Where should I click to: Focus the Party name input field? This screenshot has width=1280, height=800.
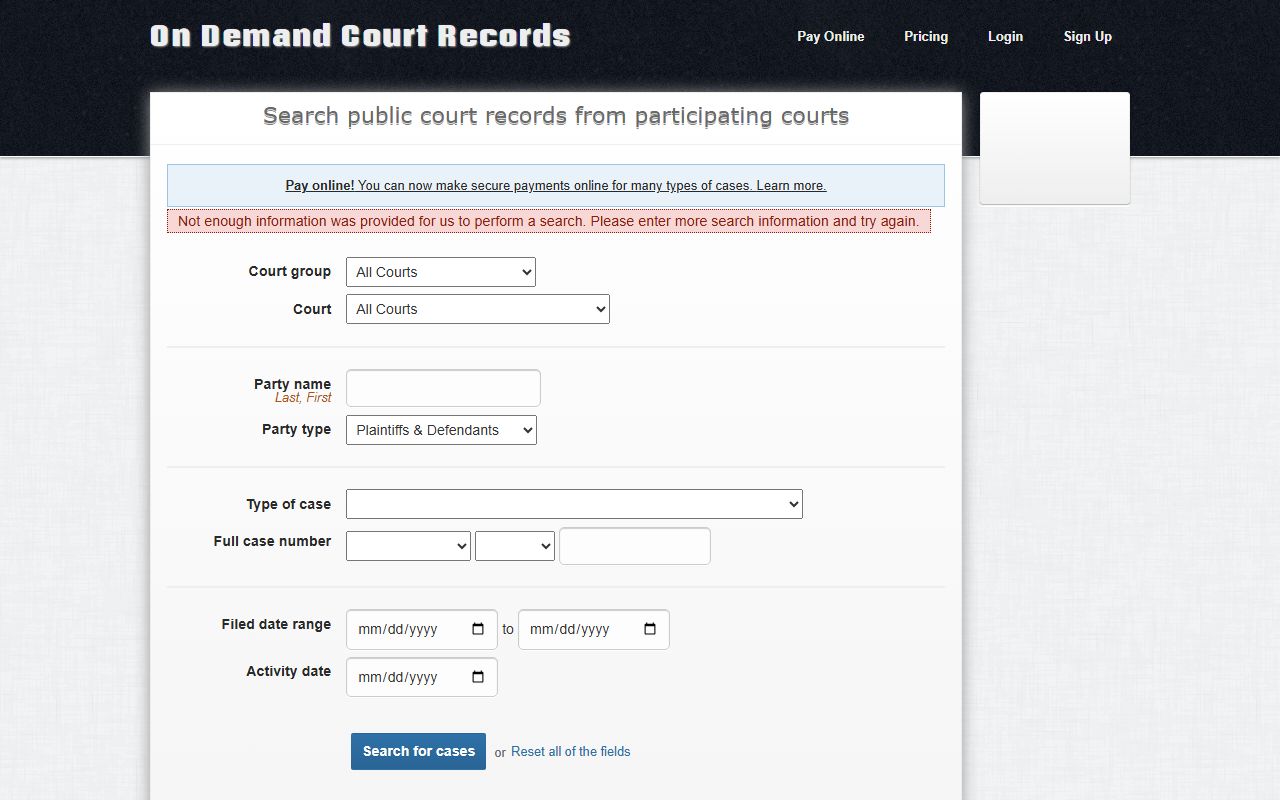pos(443,388)
